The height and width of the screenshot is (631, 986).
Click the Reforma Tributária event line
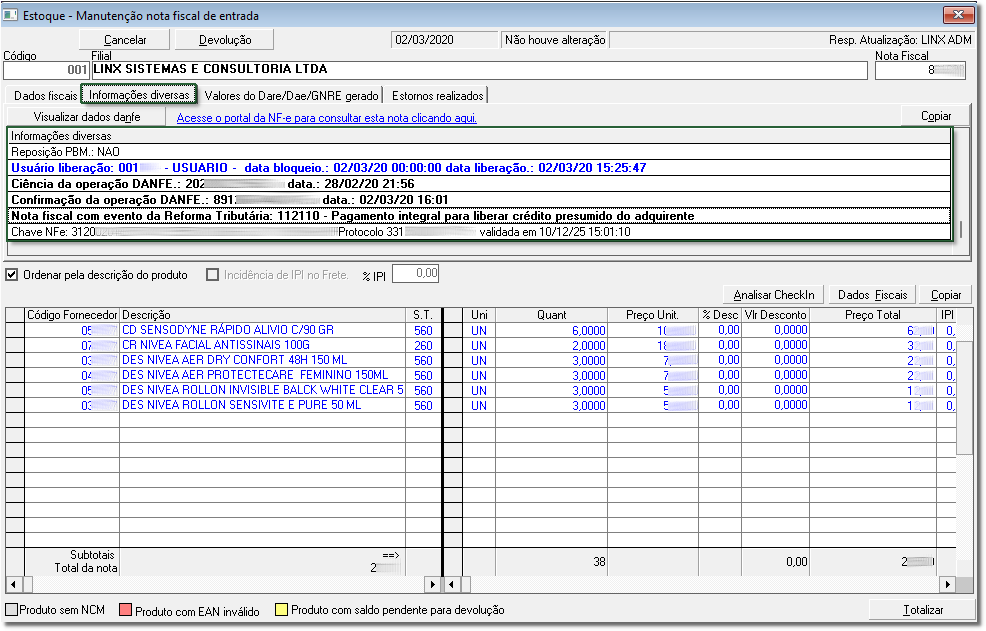point(479,216)
